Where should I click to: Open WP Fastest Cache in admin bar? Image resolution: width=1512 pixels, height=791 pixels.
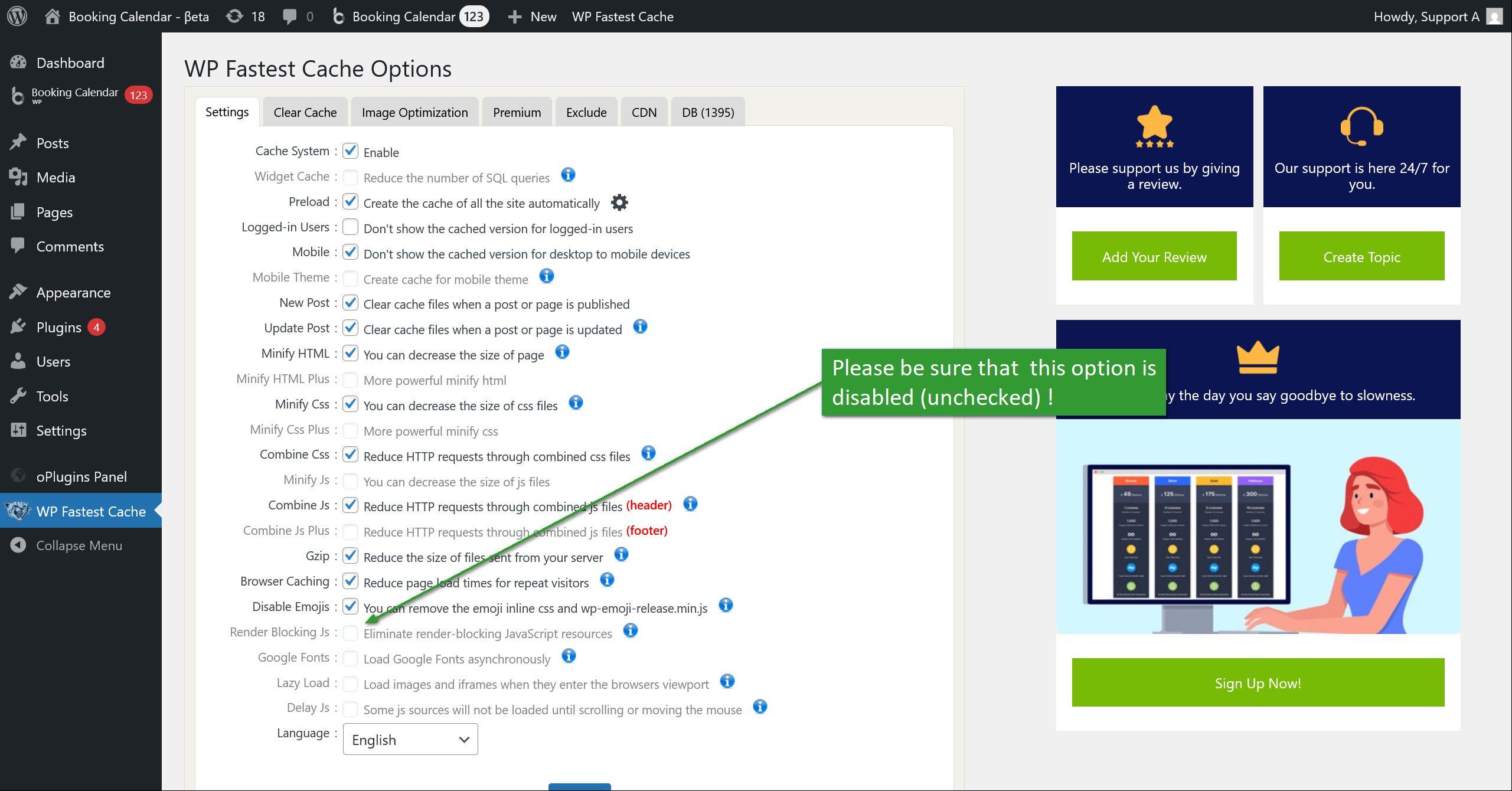tap(622, 17)
